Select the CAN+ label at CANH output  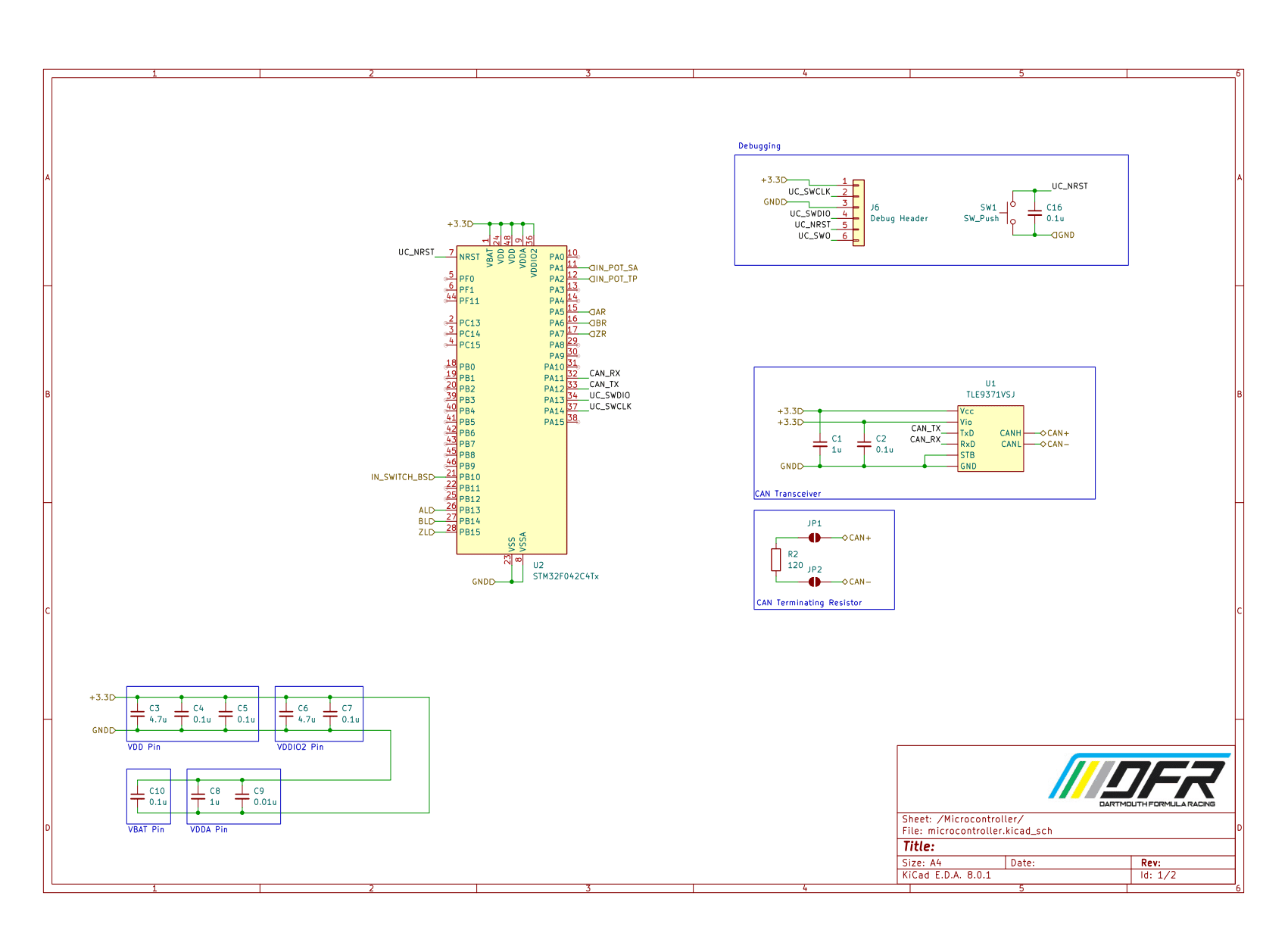pos(1055,433)
